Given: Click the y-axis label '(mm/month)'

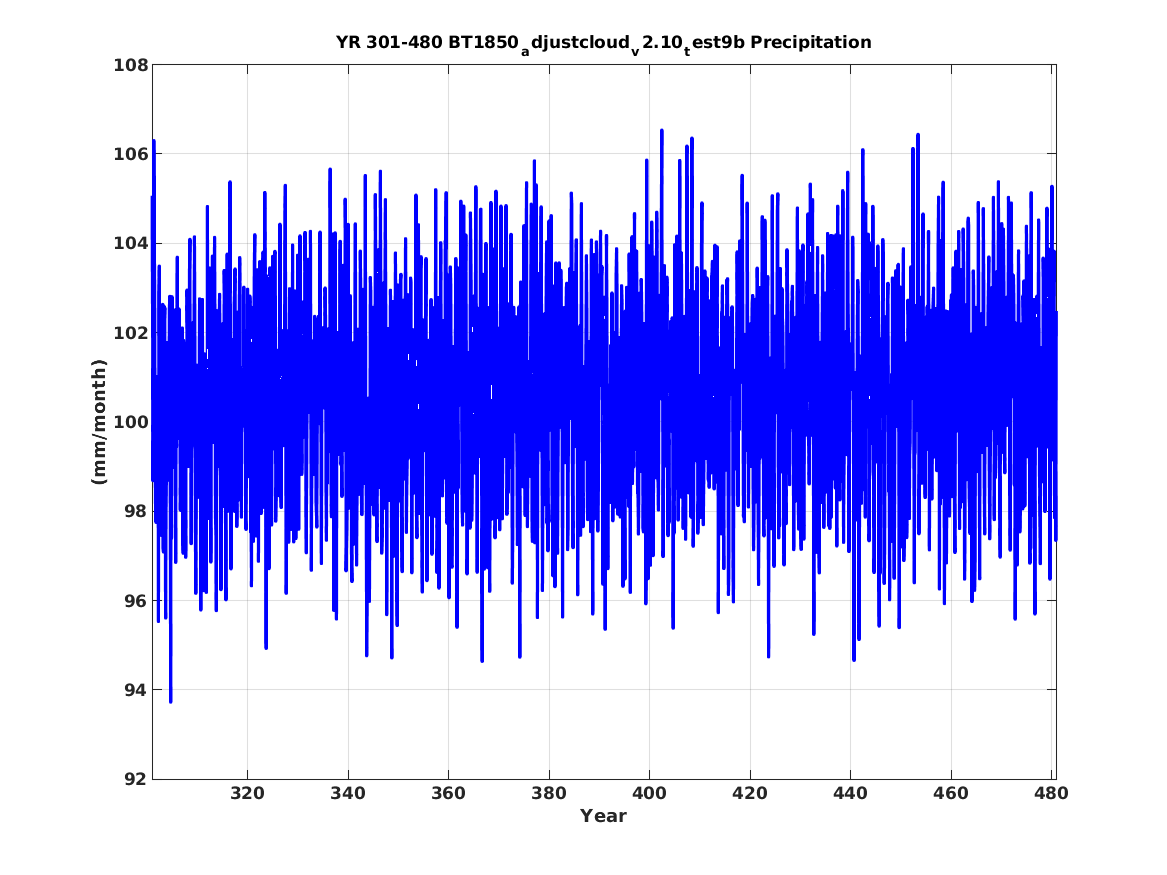Looking at the screenshot, I should click(x=99, y=422).
